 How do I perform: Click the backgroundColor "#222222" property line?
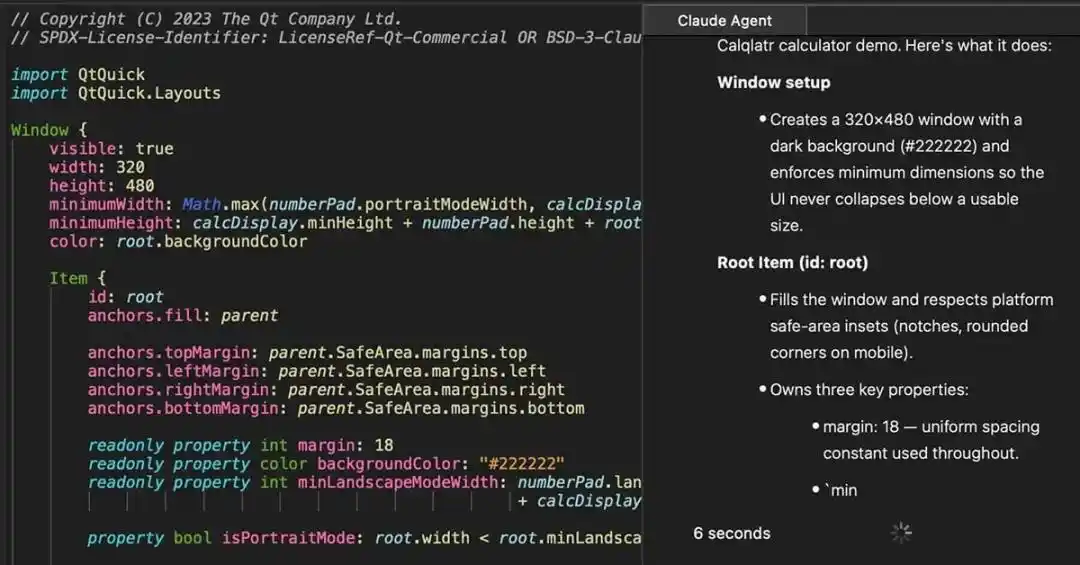pyautogui.click(x=326, y=464)
